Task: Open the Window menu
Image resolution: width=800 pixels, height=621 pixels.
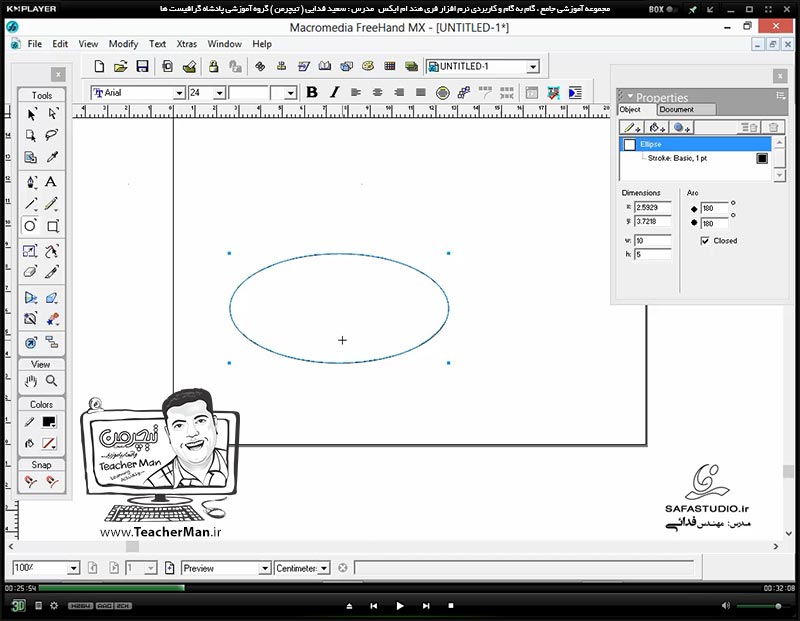Action: point(224,44)
